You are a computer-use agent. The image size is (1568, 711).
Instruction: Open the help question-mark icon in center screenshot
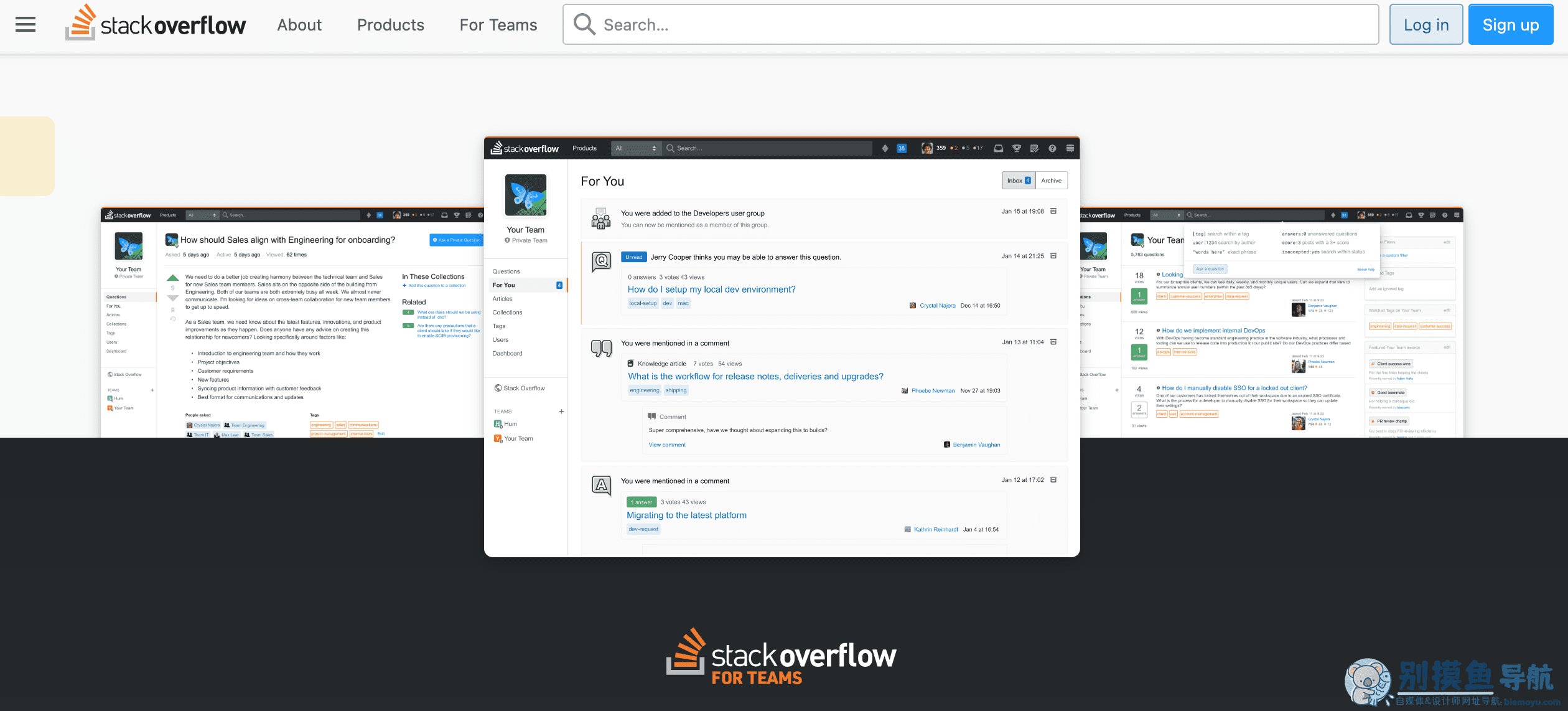1052,148
